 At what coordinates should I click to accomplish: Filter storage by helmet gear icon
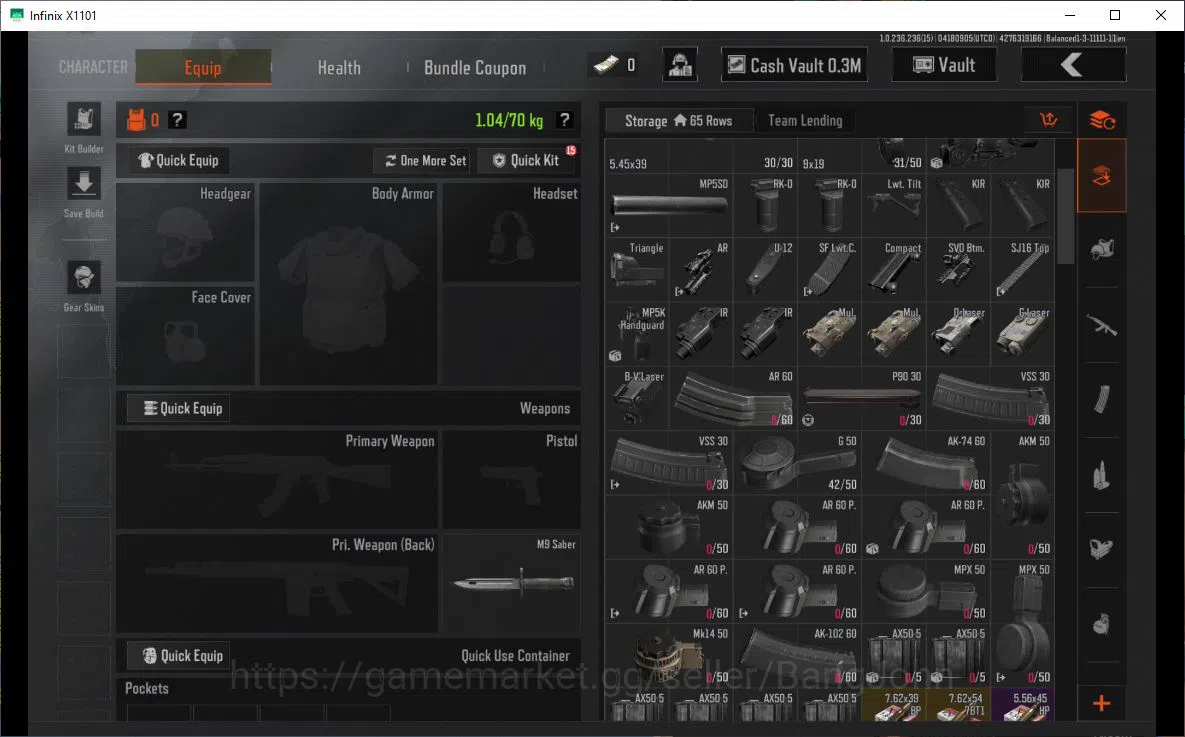(1102, 249)
